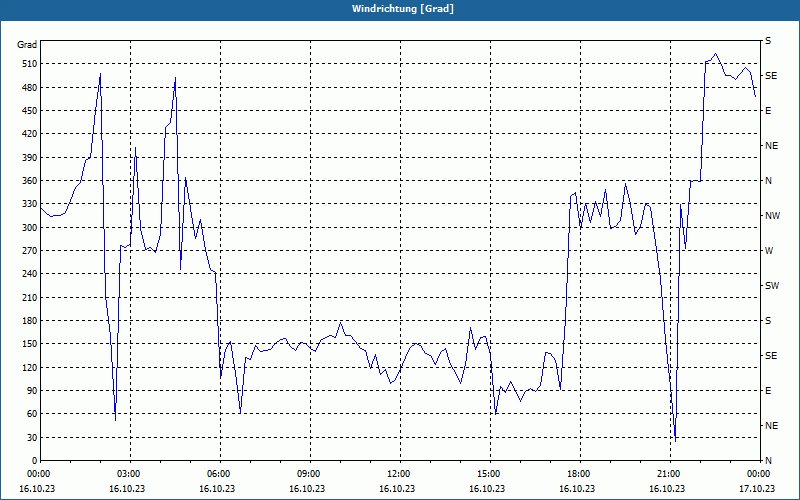Click the NW compass label
800x500 pixels.
(772, 216)
